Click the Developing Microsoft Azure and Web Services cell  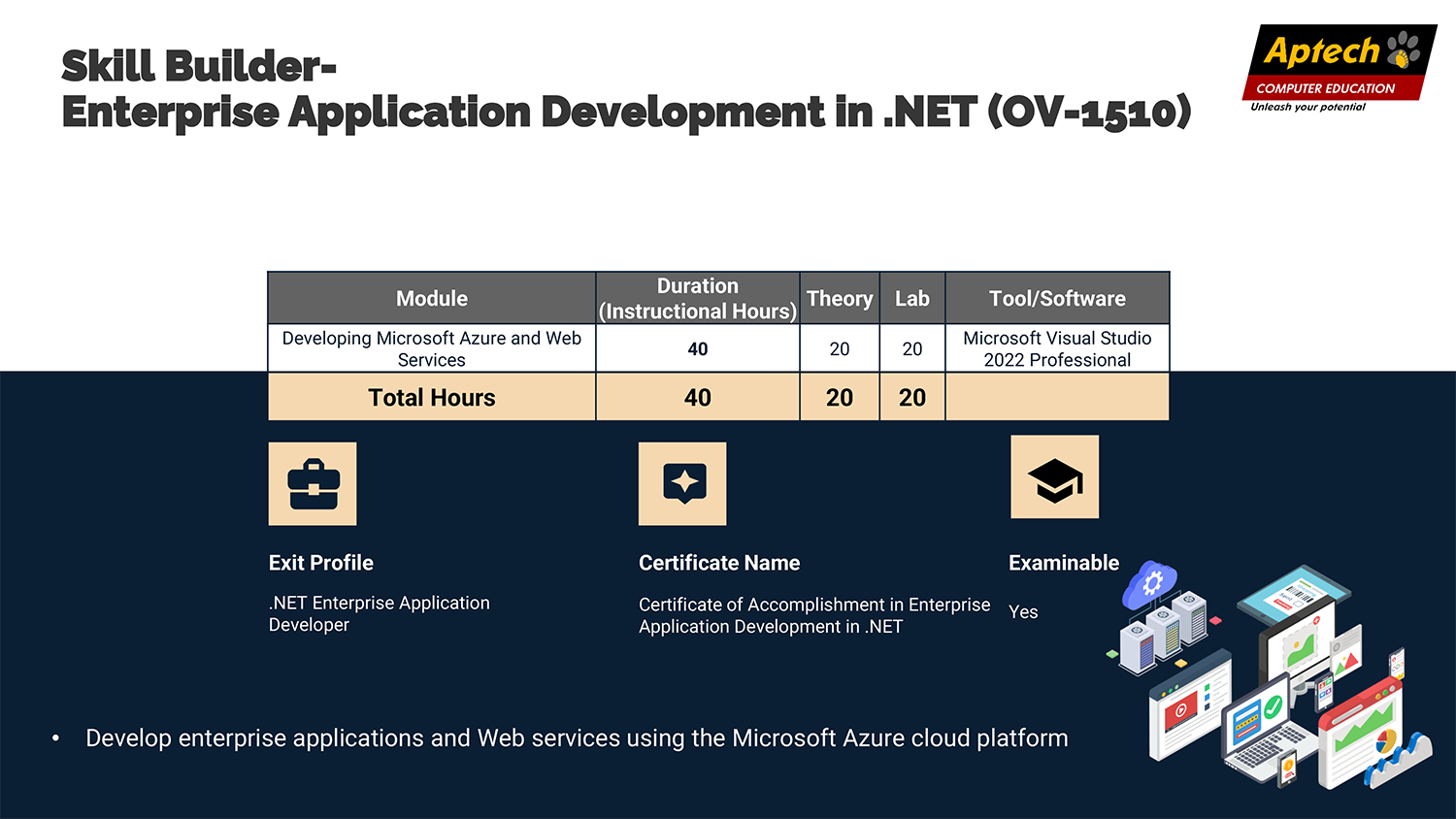coord(432,349)
